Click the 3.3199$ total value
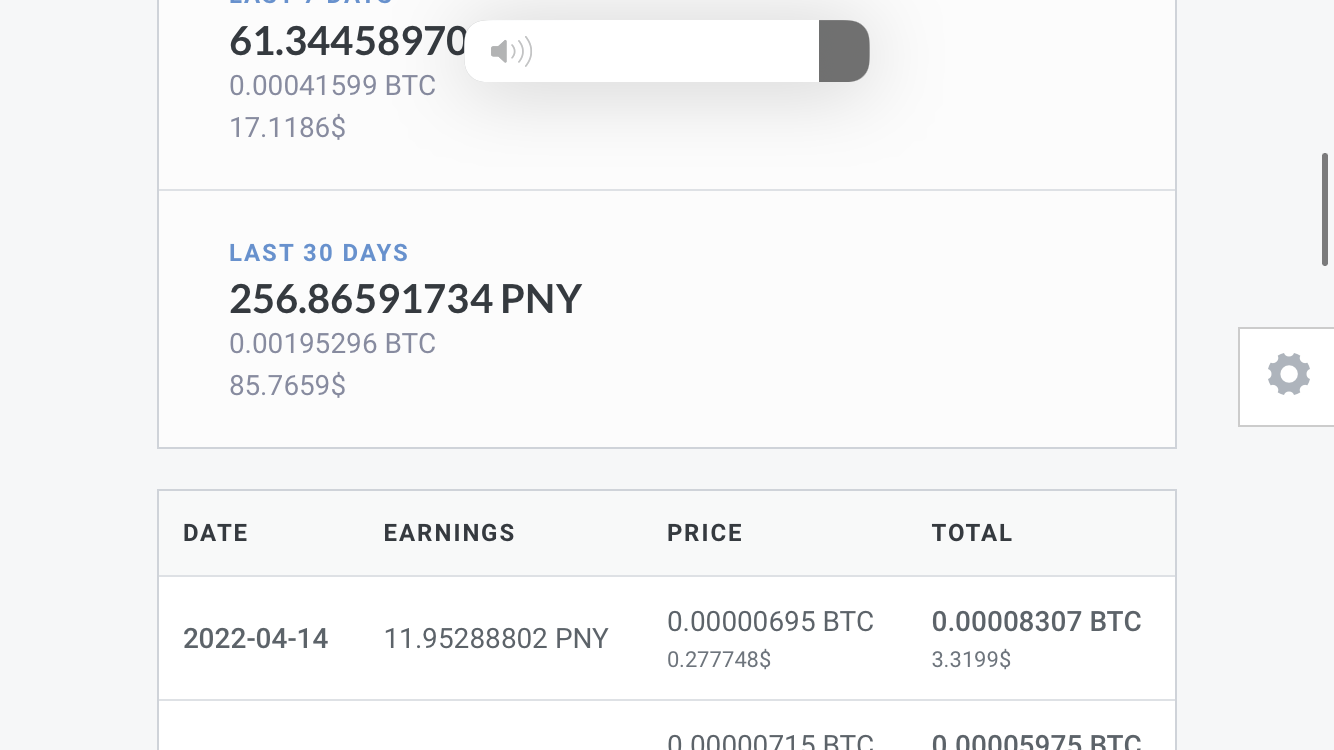 971,660
